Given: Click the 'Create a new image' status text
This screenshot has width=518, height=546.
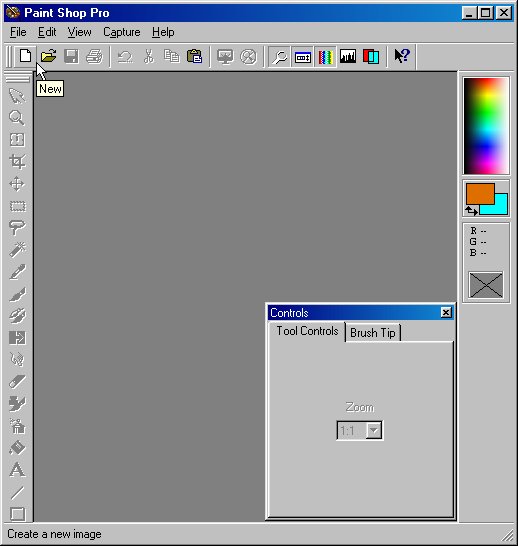Looking at the screenshot, I should click(54, 534).
